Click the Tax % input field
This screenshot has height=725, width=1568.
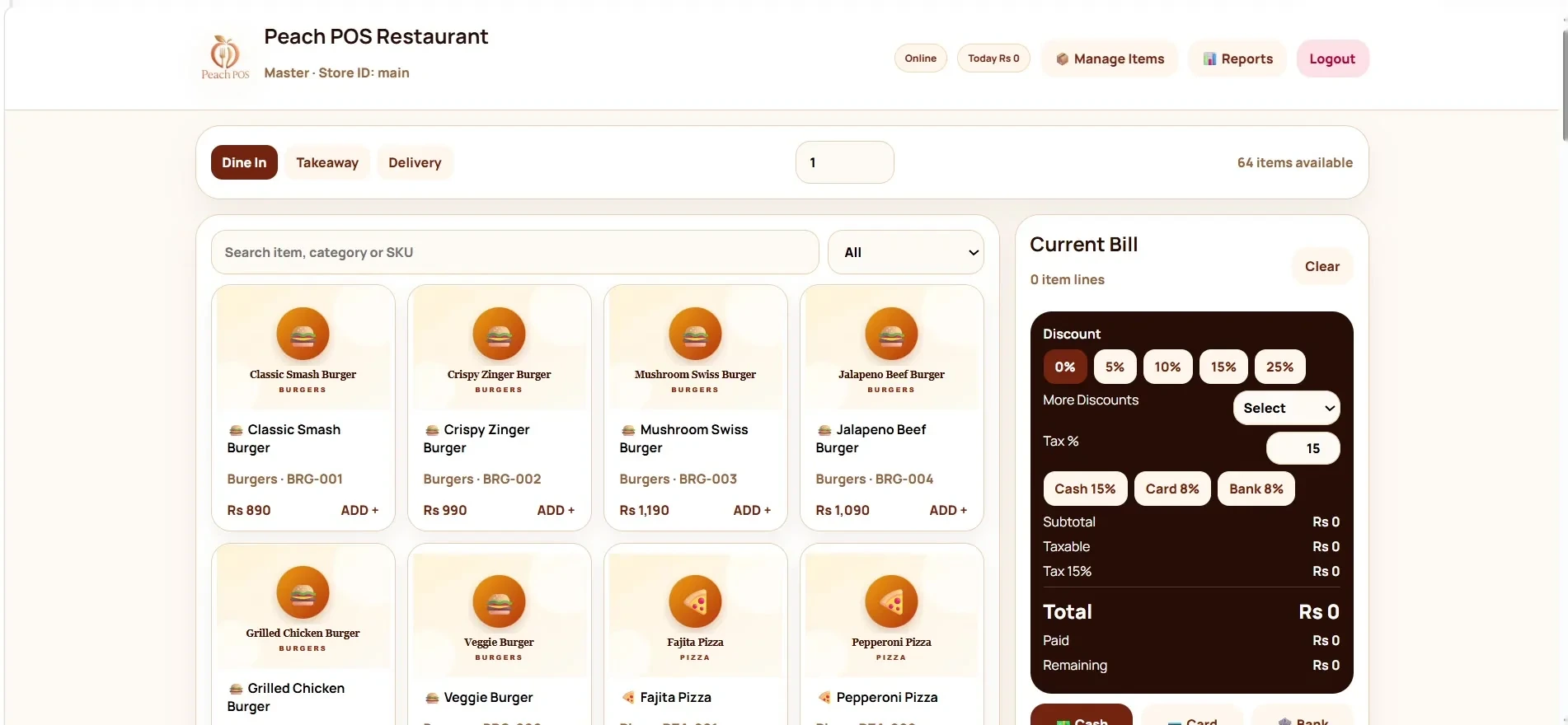pyautogui.click(x=1303, y=448)
